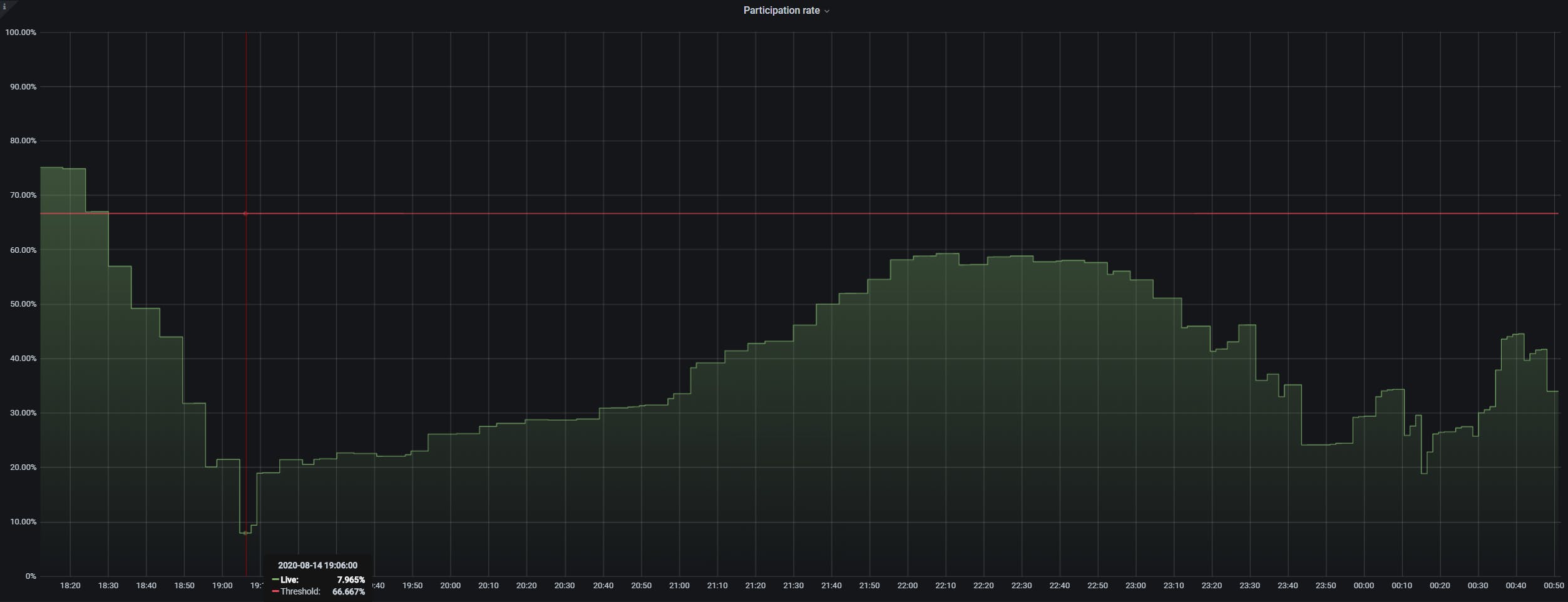Image resolution: width=1568 pixels, height=602 pixels.
Task: Click the 21:20 time axis label
Action: coord(756,586)
